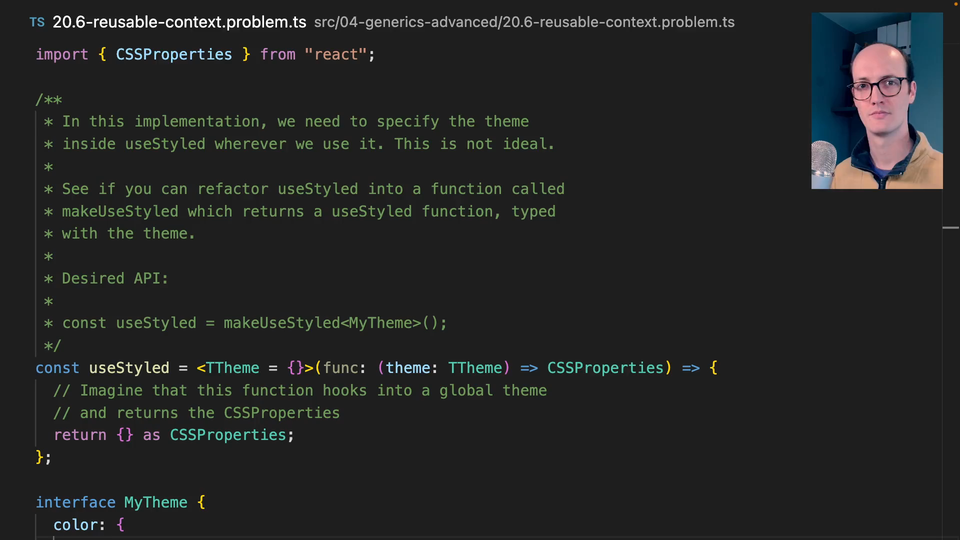Image resolution: width=960 pixels, height=540 pixels.
Task: Click the color property under MyTheme
Action: pos(76,524)
